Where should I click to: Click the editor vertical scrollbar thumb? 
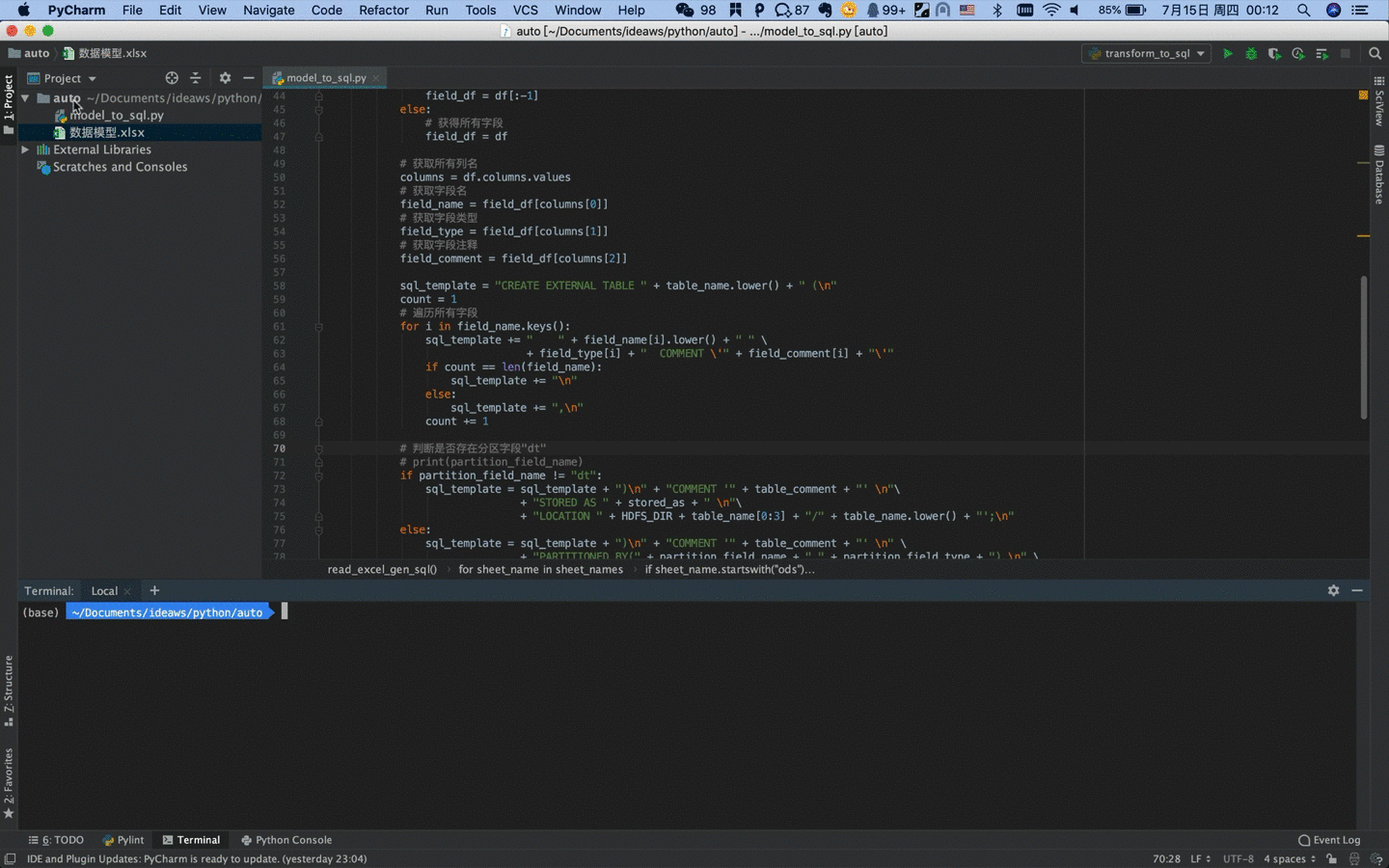(1363, 347)
